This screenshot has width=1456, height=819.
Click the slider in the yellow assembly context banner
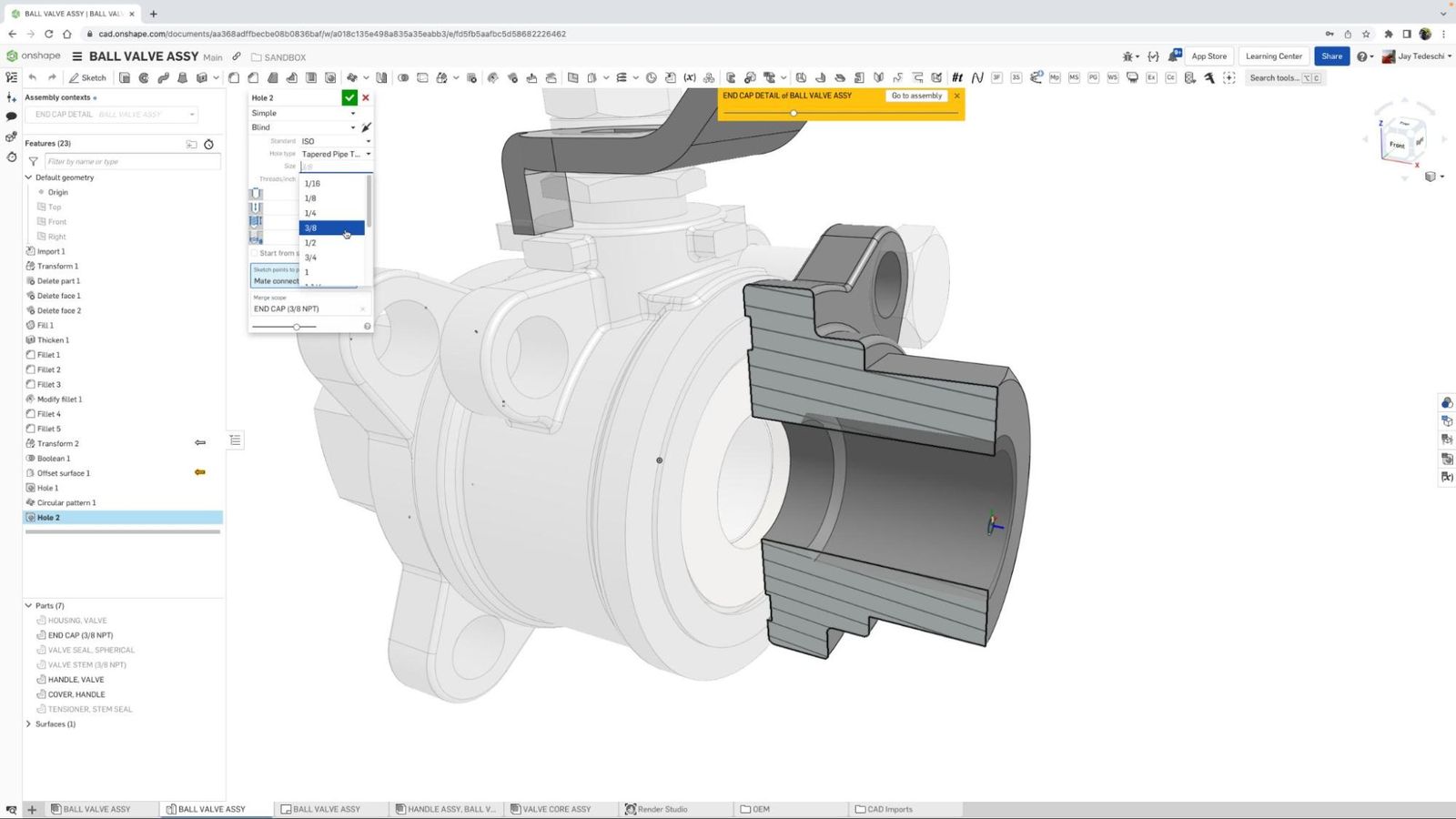coord(794,113)
